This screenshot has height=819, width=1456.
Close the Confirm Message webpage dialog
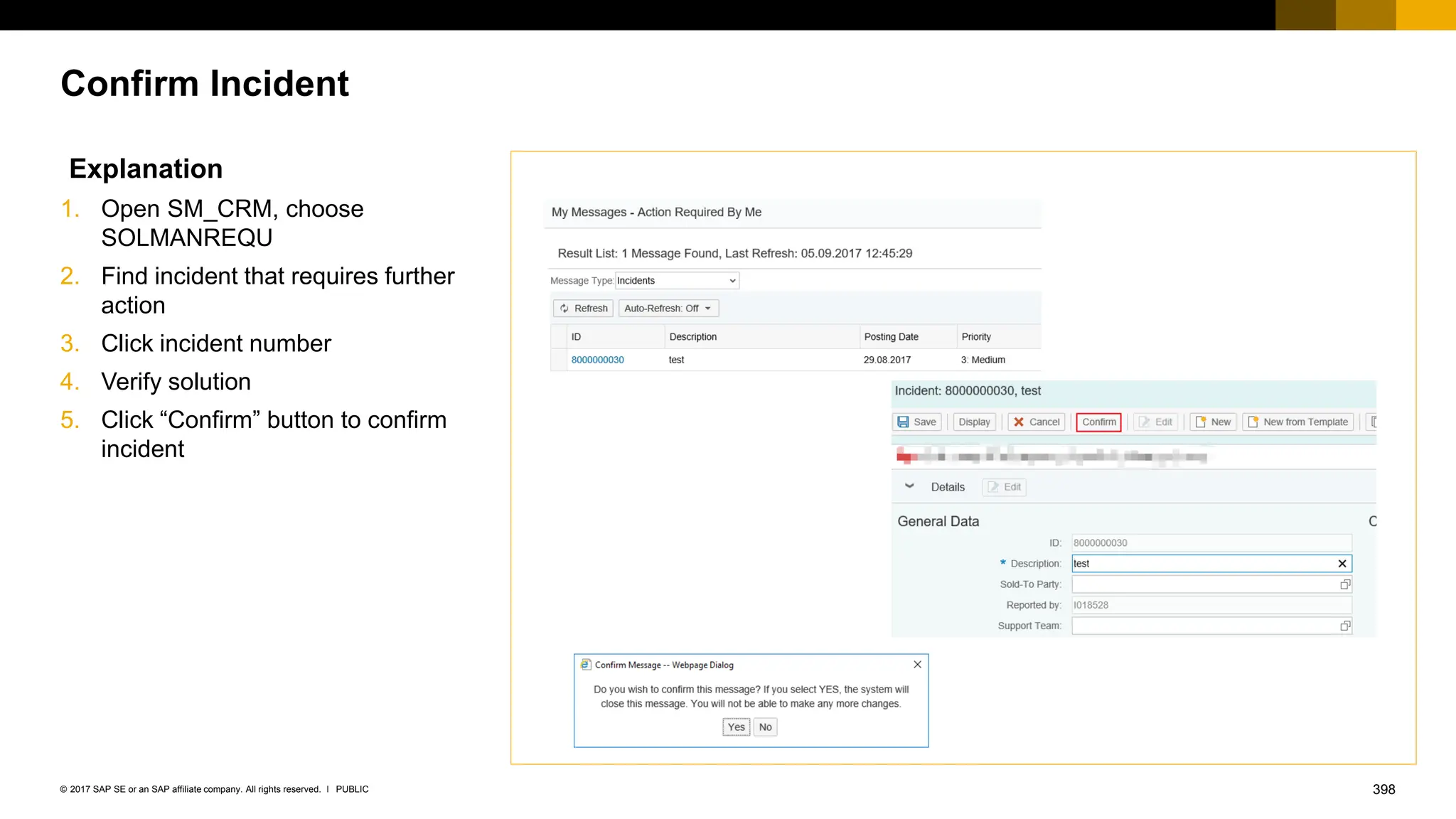pos(917,665)
